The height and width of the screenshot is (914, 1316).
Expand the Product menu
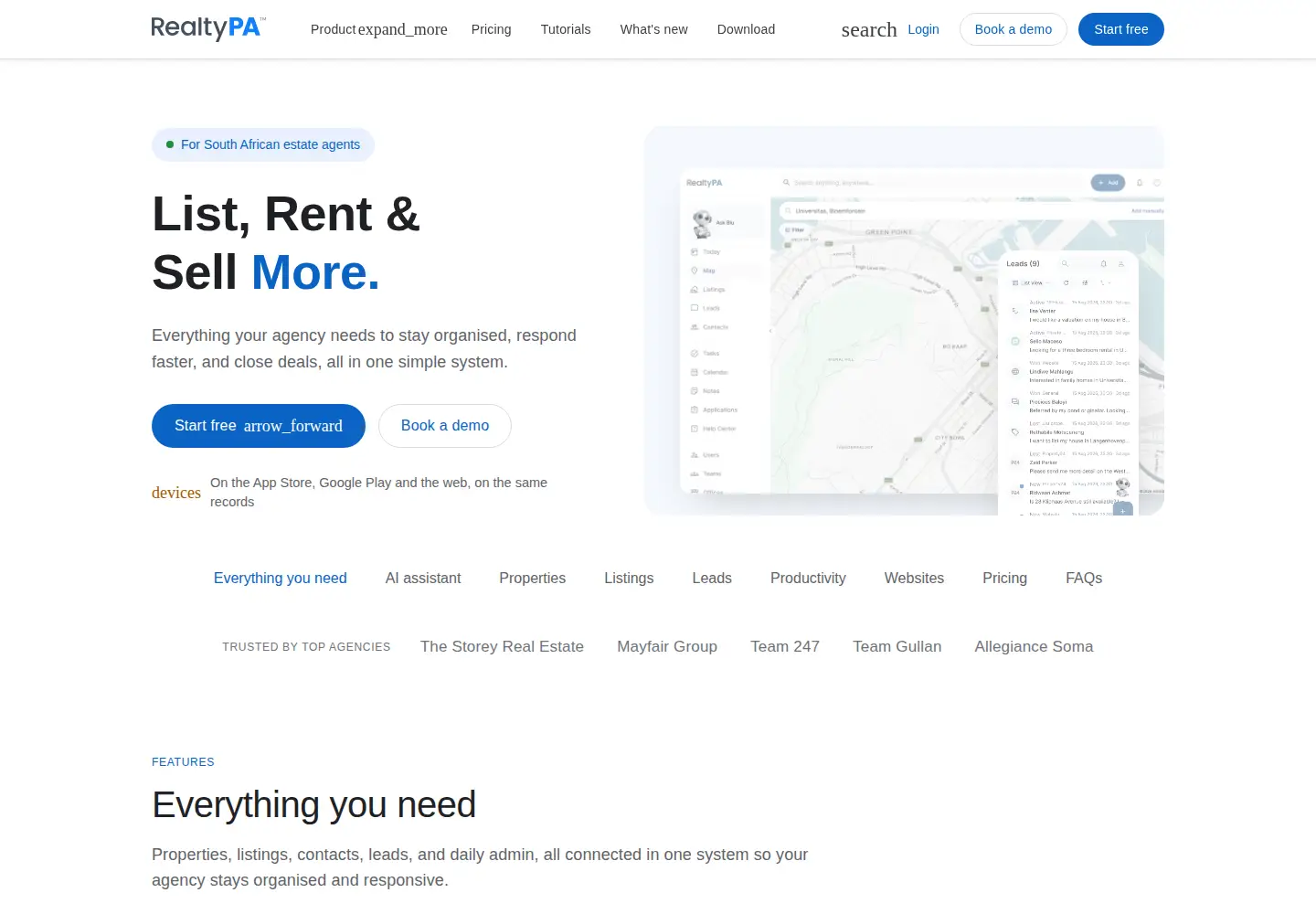[x=378, y=29]
